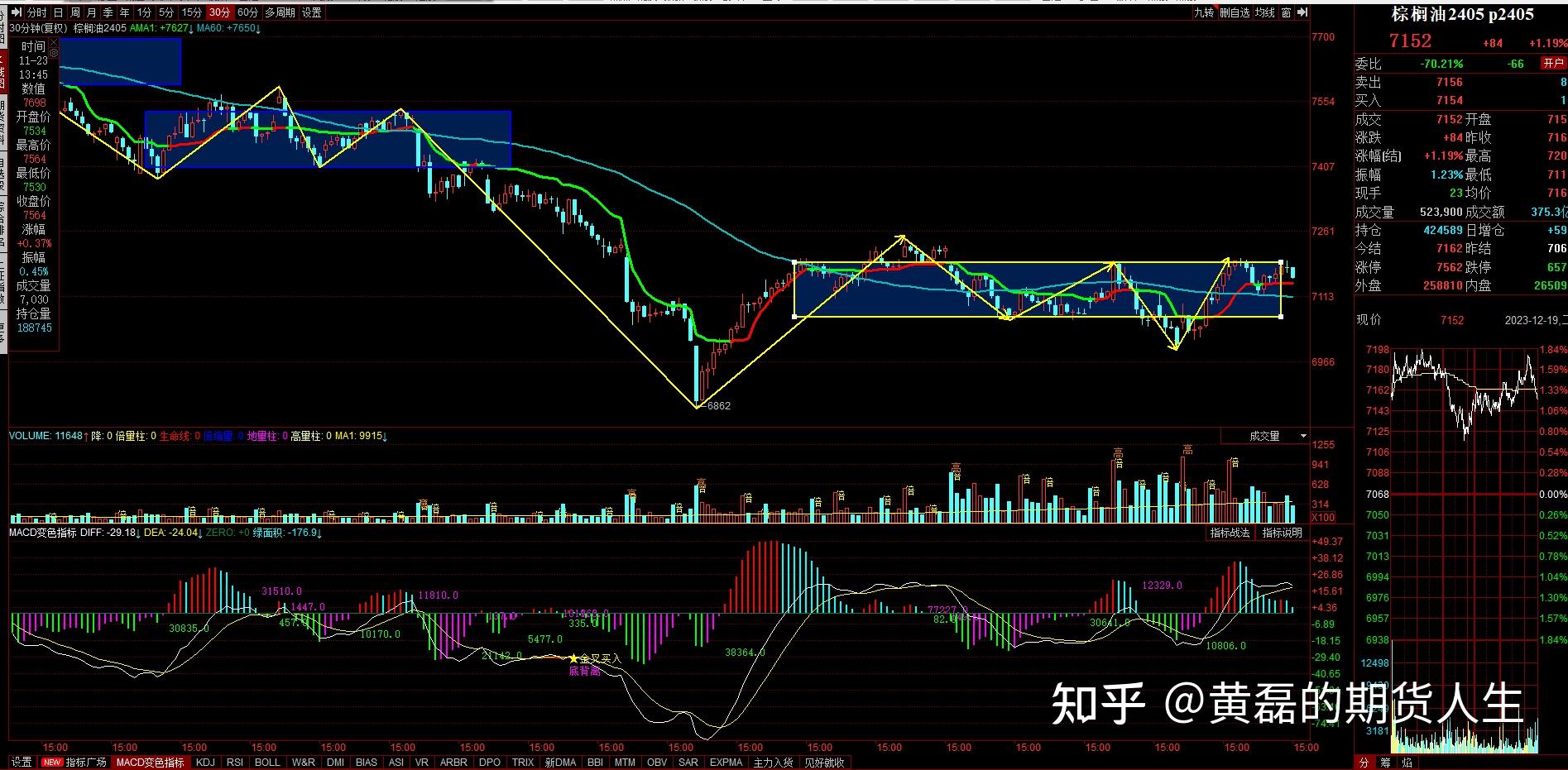1568x770 pixels.
Task: Switch indicator to KDJ
Action: pos(204,763)
